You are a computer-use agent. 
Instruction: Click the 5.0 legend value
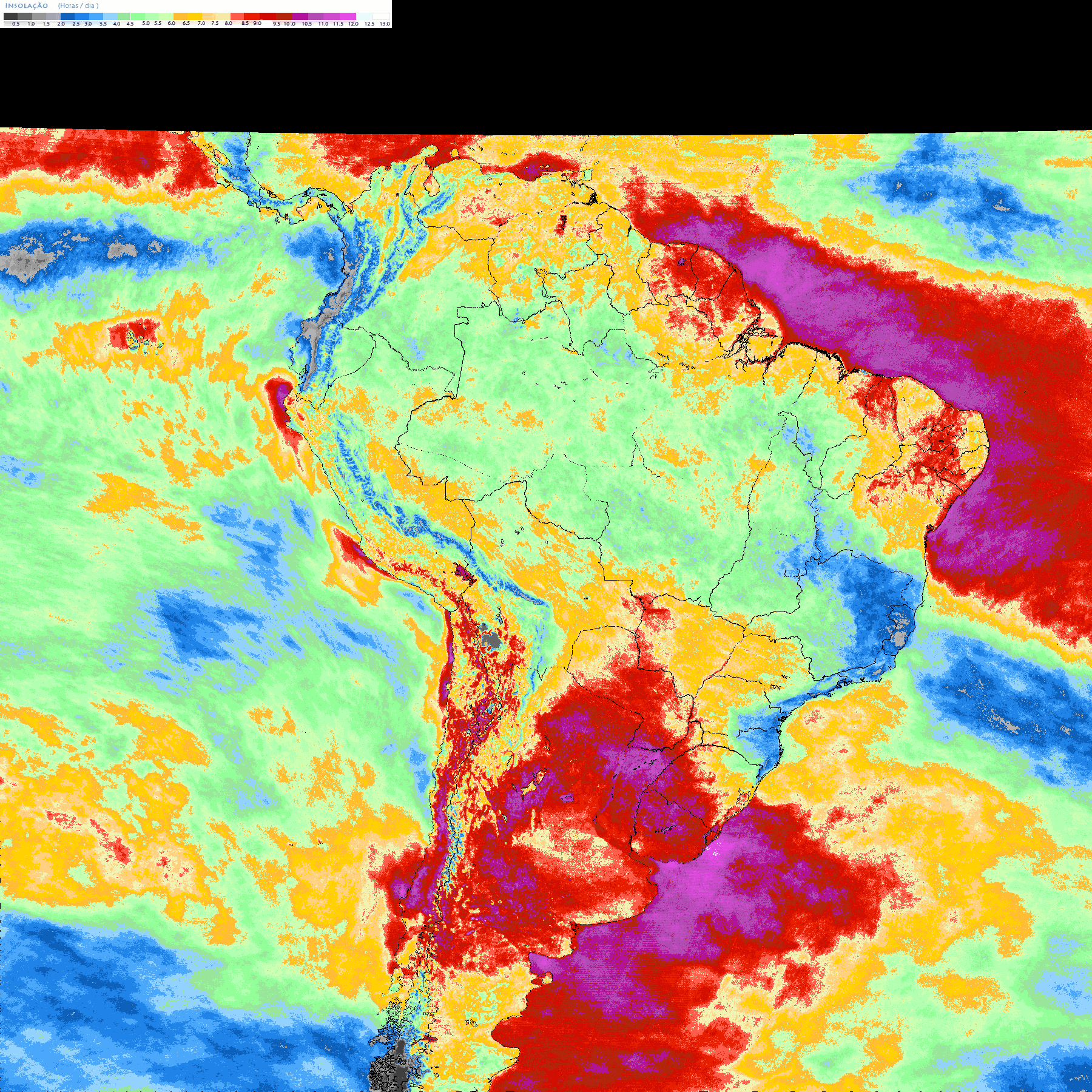click(146, 23)
